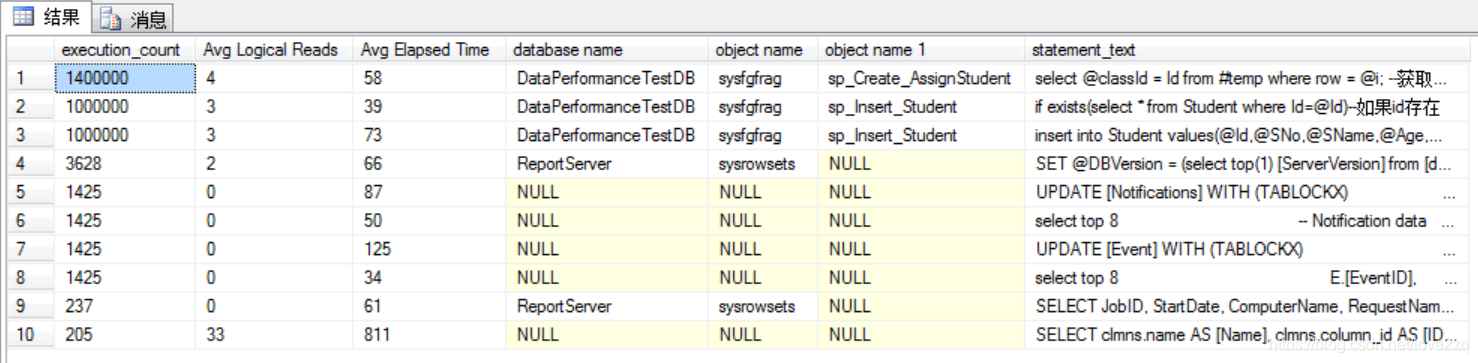Select the Avg Elapsed Time value 58

pyautogui.click(x=429, y=78)
